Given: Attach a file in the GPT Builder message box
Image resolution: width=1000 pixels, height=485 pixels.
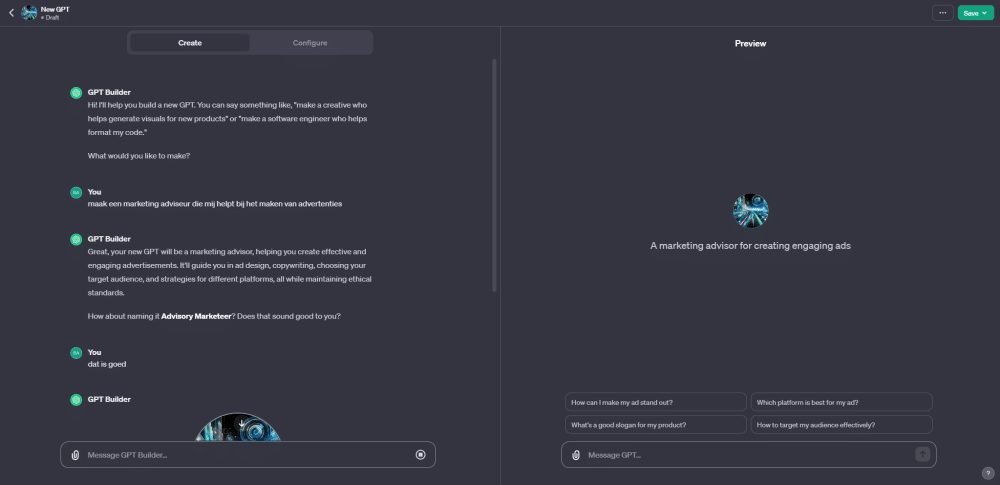Looking at the screenshot, I should [x=75, y=455].
